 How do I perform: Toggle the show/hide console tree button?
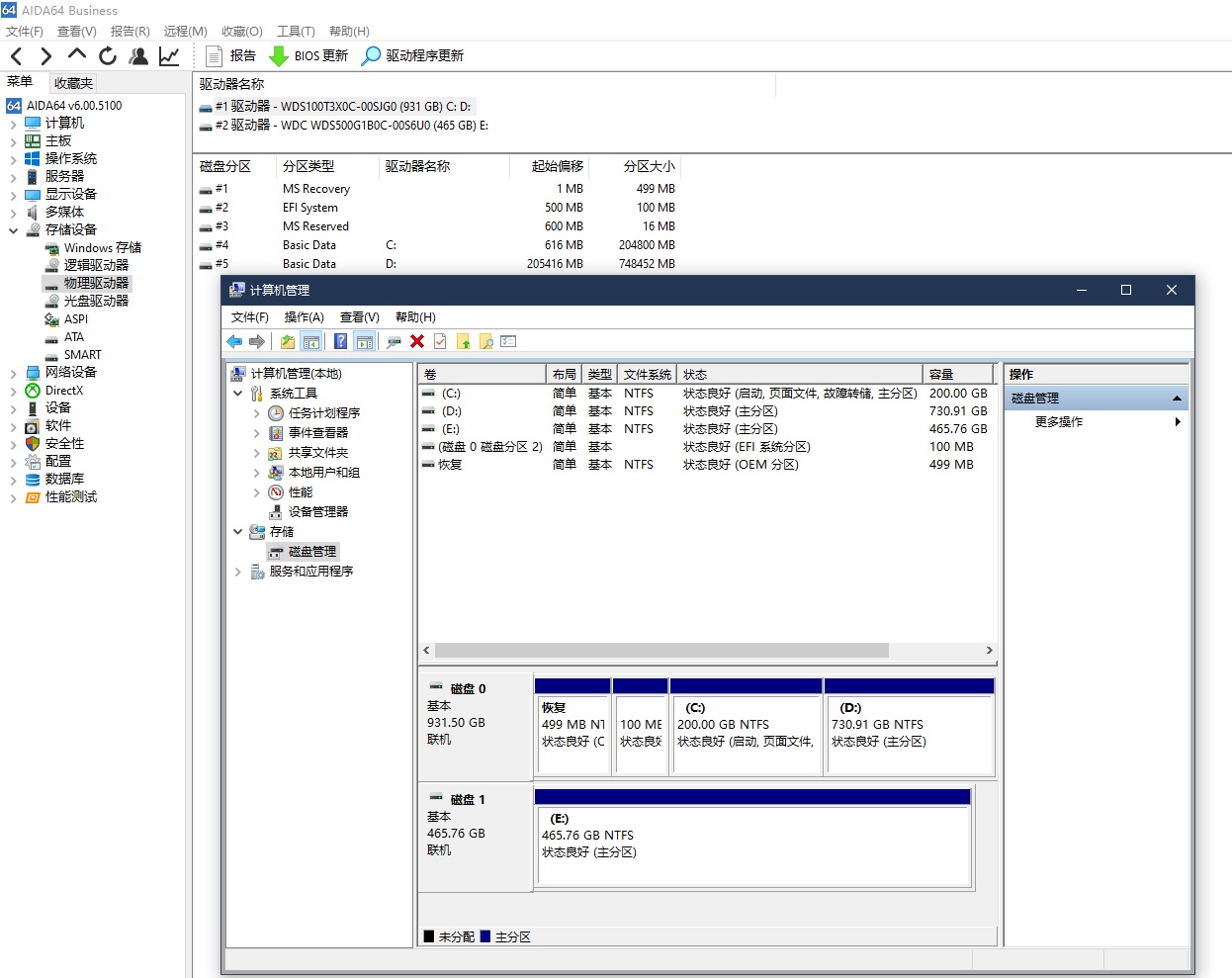pos(311,341)
